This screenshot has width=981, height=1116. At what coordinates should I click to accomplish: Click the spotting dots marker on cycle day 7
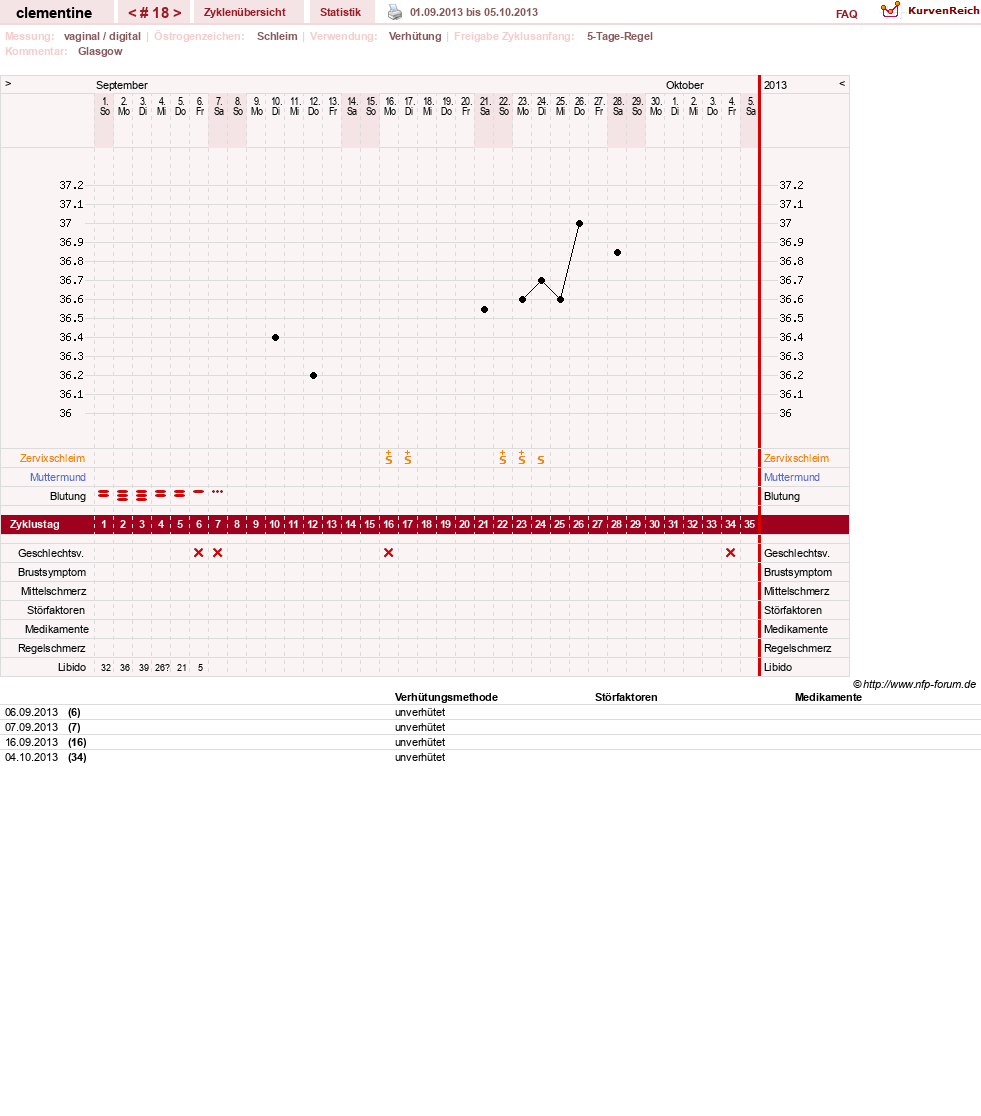[x=217, y=492]
